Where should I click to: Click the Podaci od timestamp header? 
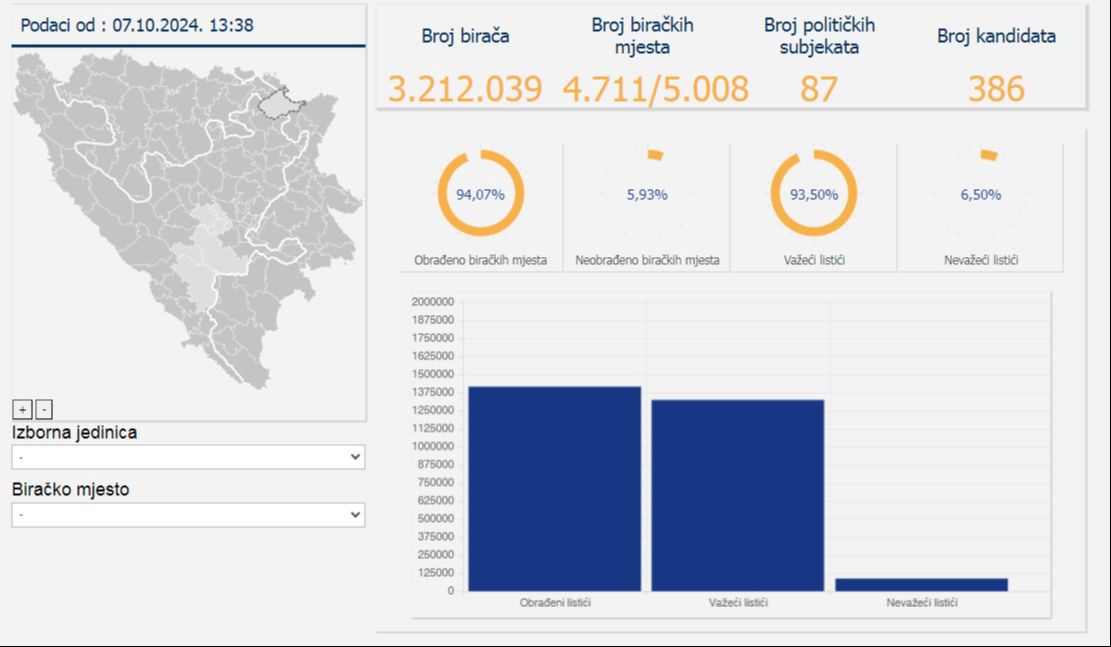pos(137,26)
